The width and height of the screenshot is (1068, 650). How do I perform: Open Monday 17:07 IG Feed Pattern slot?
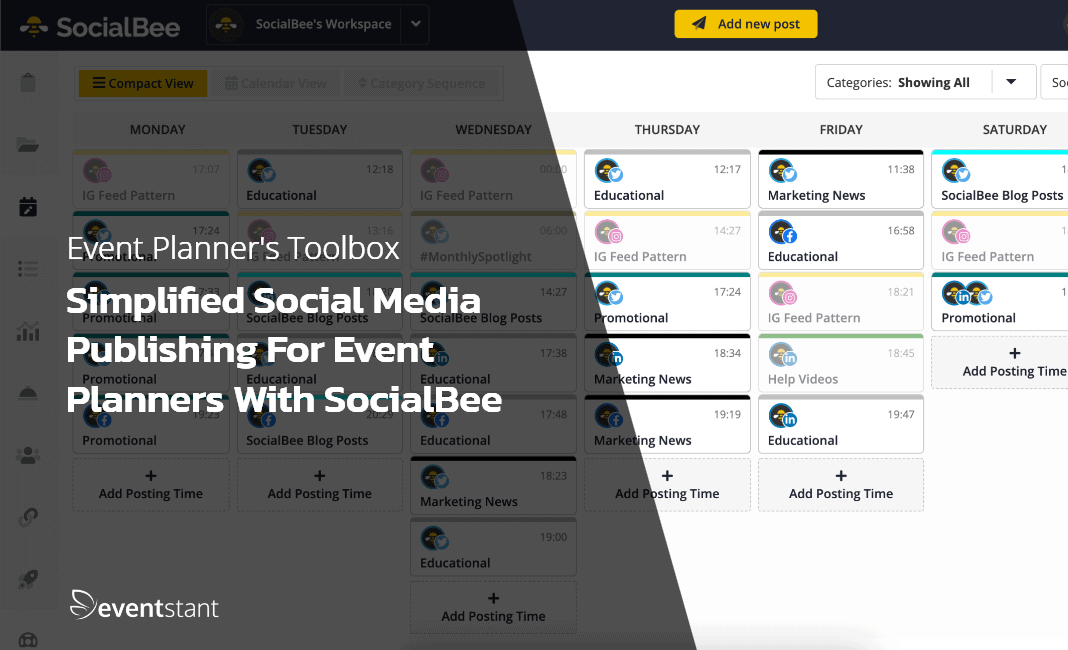151,180
